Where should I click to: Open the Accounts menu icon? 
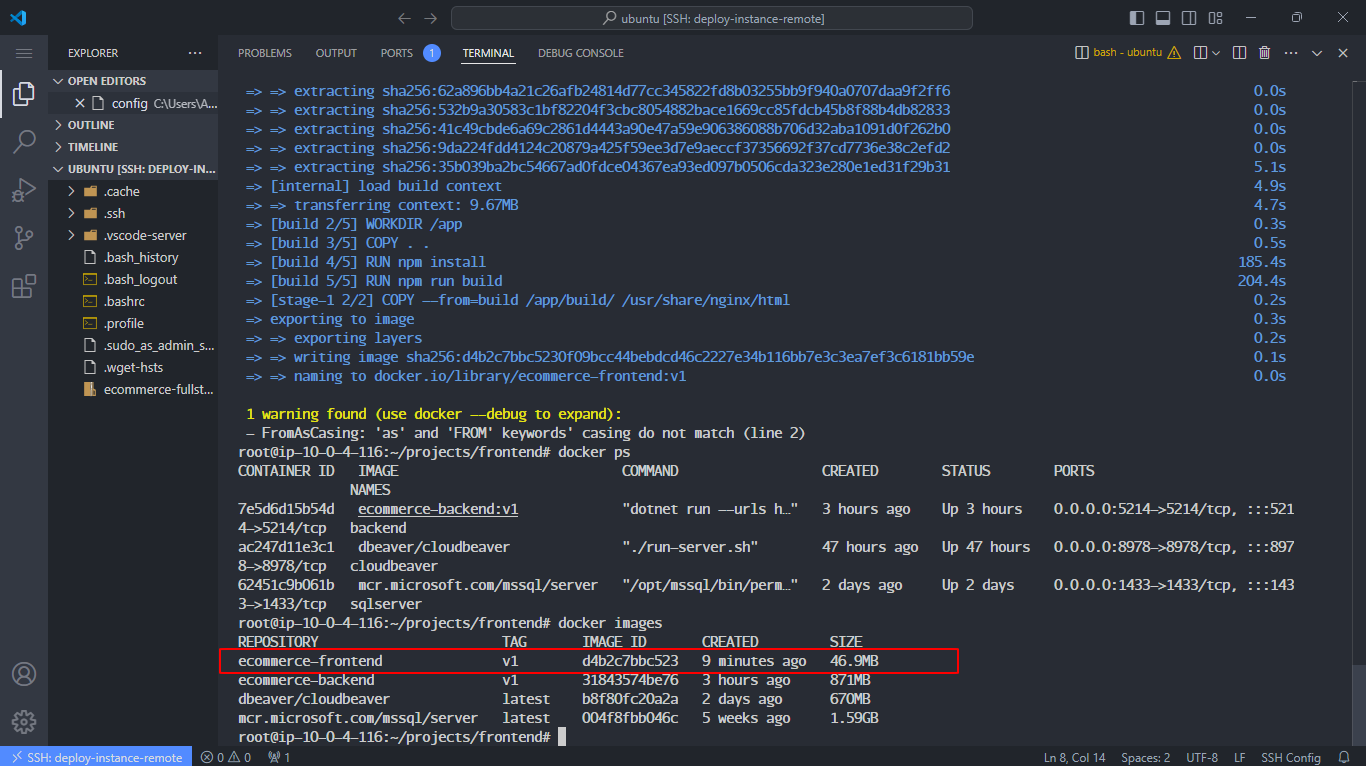24,674
